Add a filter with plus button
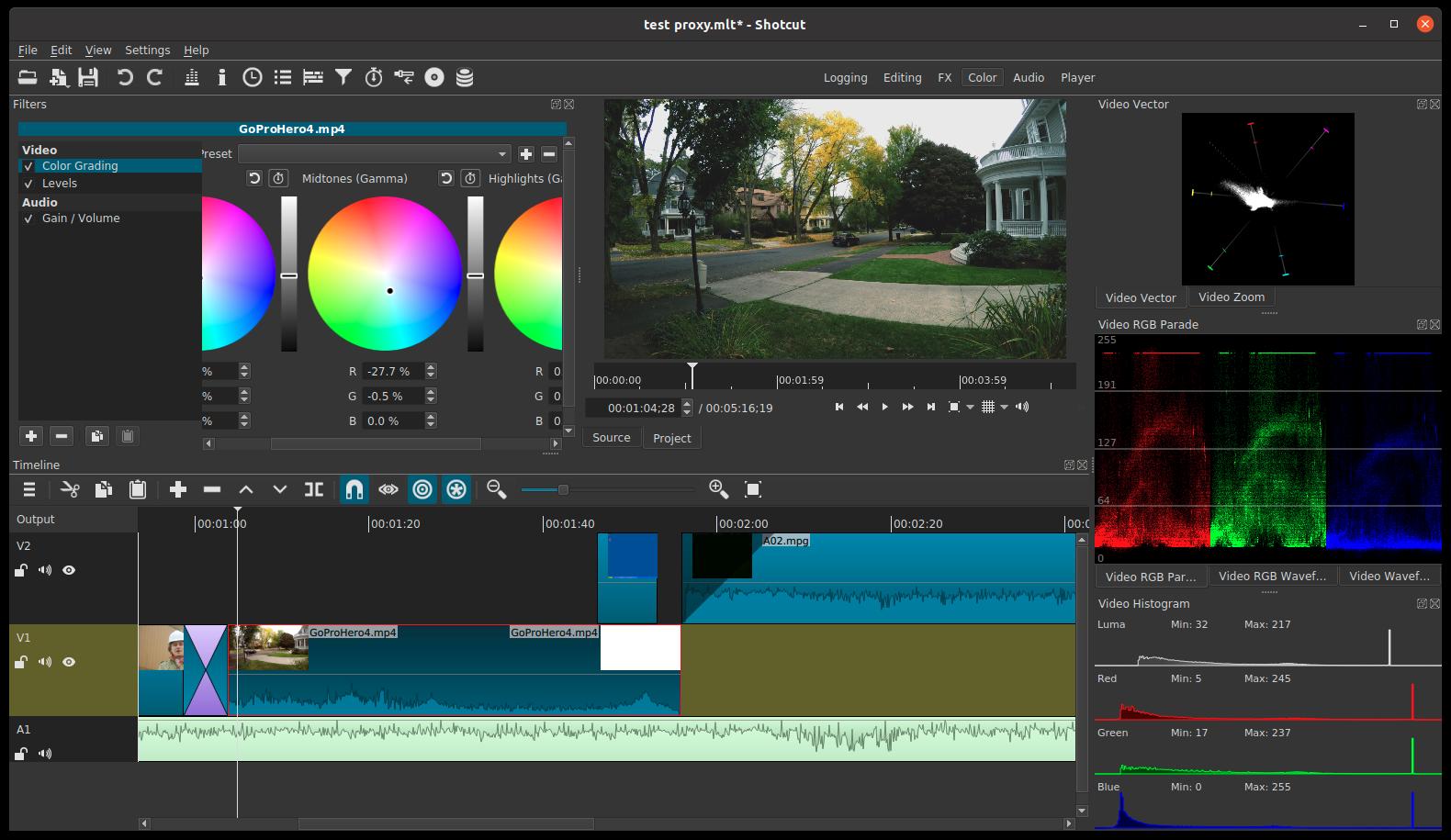 [x=31, y=436]
